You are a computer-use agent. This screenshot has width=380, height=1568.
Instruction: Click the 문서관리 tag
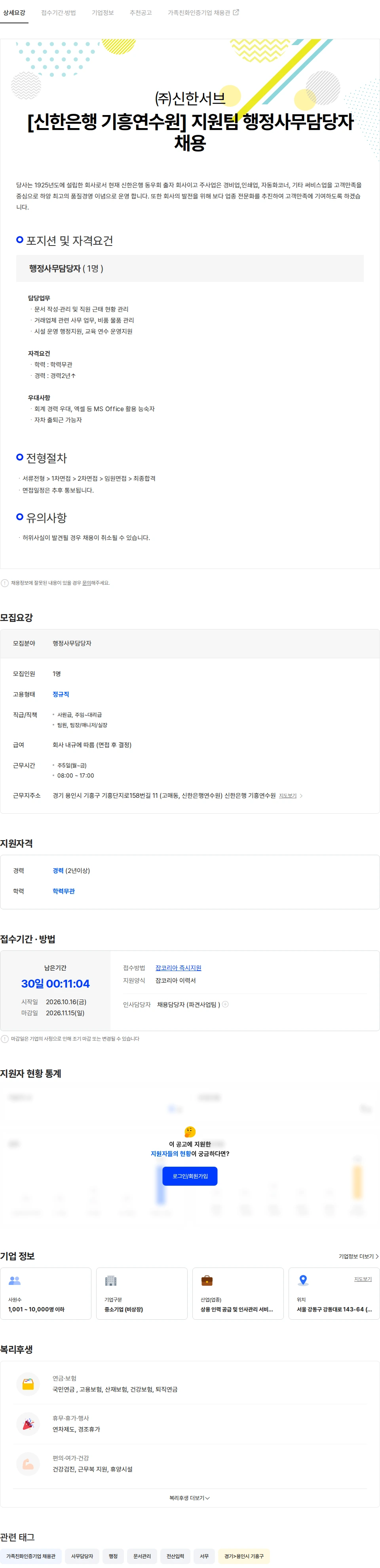click(x=142, y=1556)
